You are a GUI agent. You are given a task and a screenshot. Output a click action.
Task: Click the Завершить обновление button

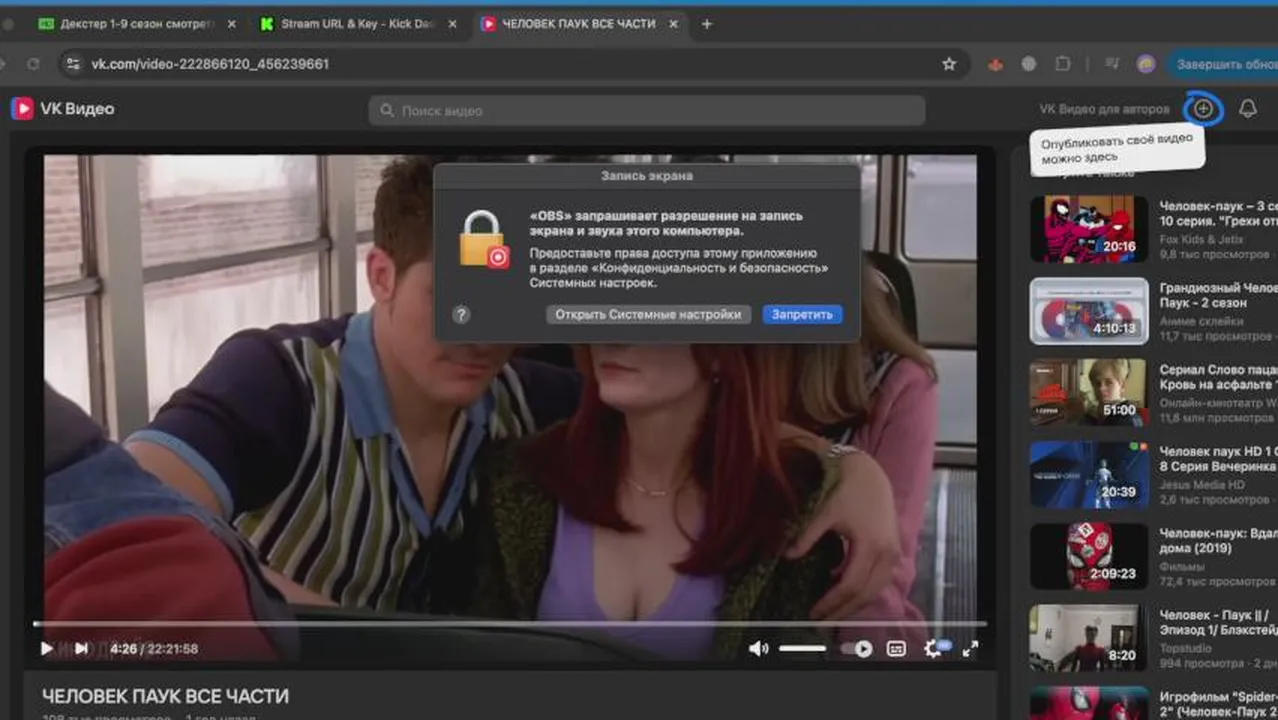coord(1222,64)
